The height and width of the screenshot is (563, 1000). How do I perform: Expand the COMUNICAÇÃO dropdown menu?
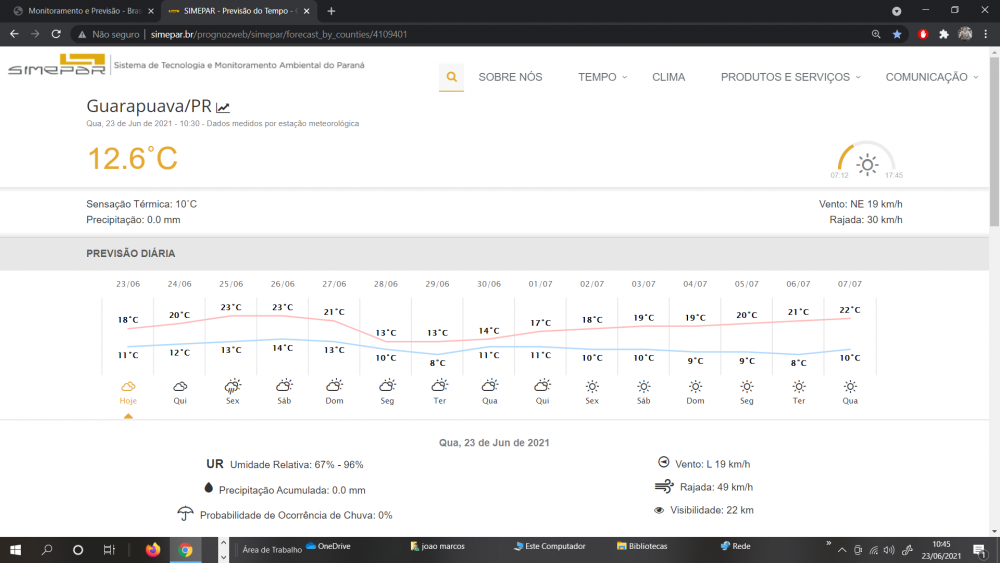931,77
